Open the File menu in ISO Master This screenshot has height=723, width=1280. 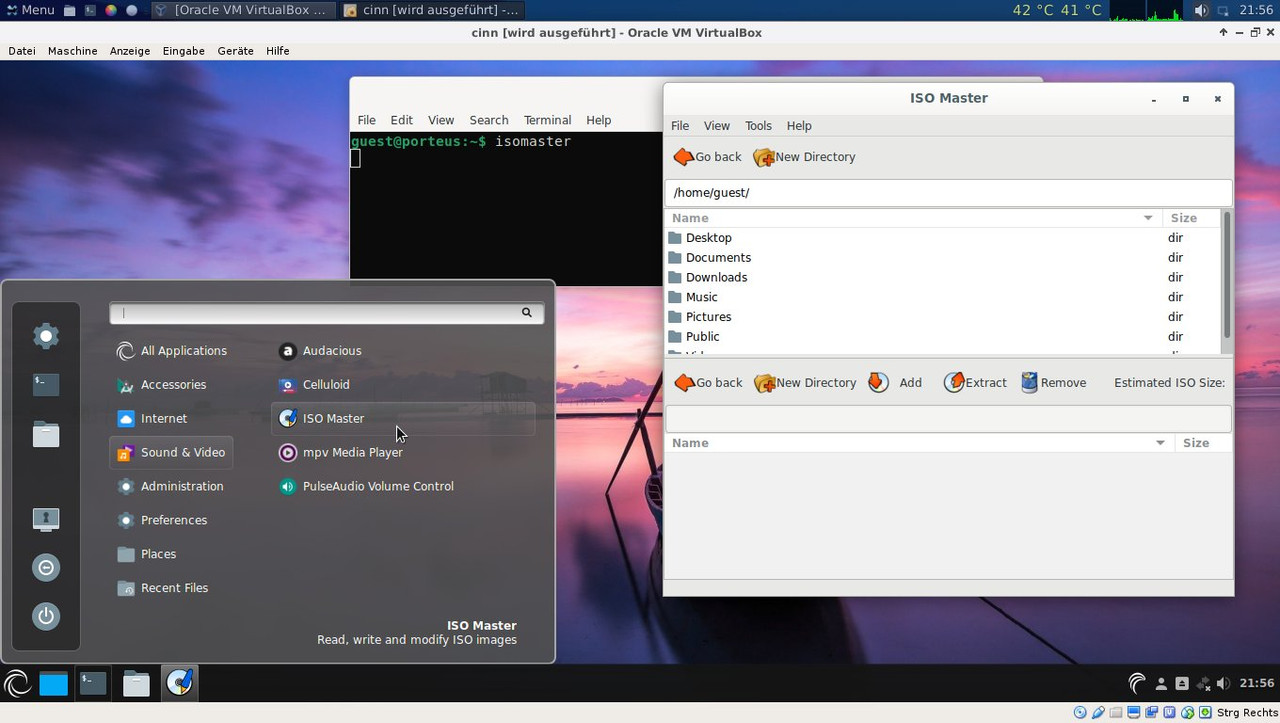pyautogui.click(x=680, y=126)
